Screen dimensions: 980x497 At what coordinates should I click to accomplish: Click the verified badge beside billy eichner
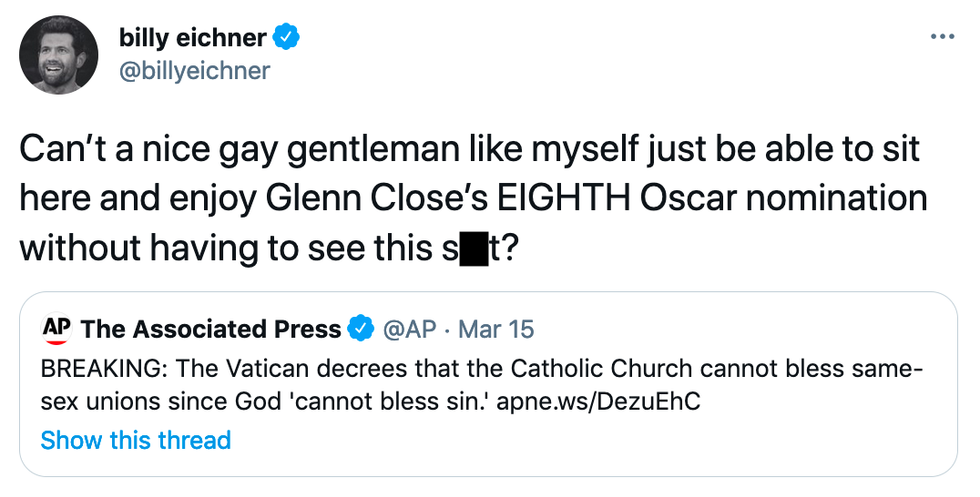(x=288, y=38)
